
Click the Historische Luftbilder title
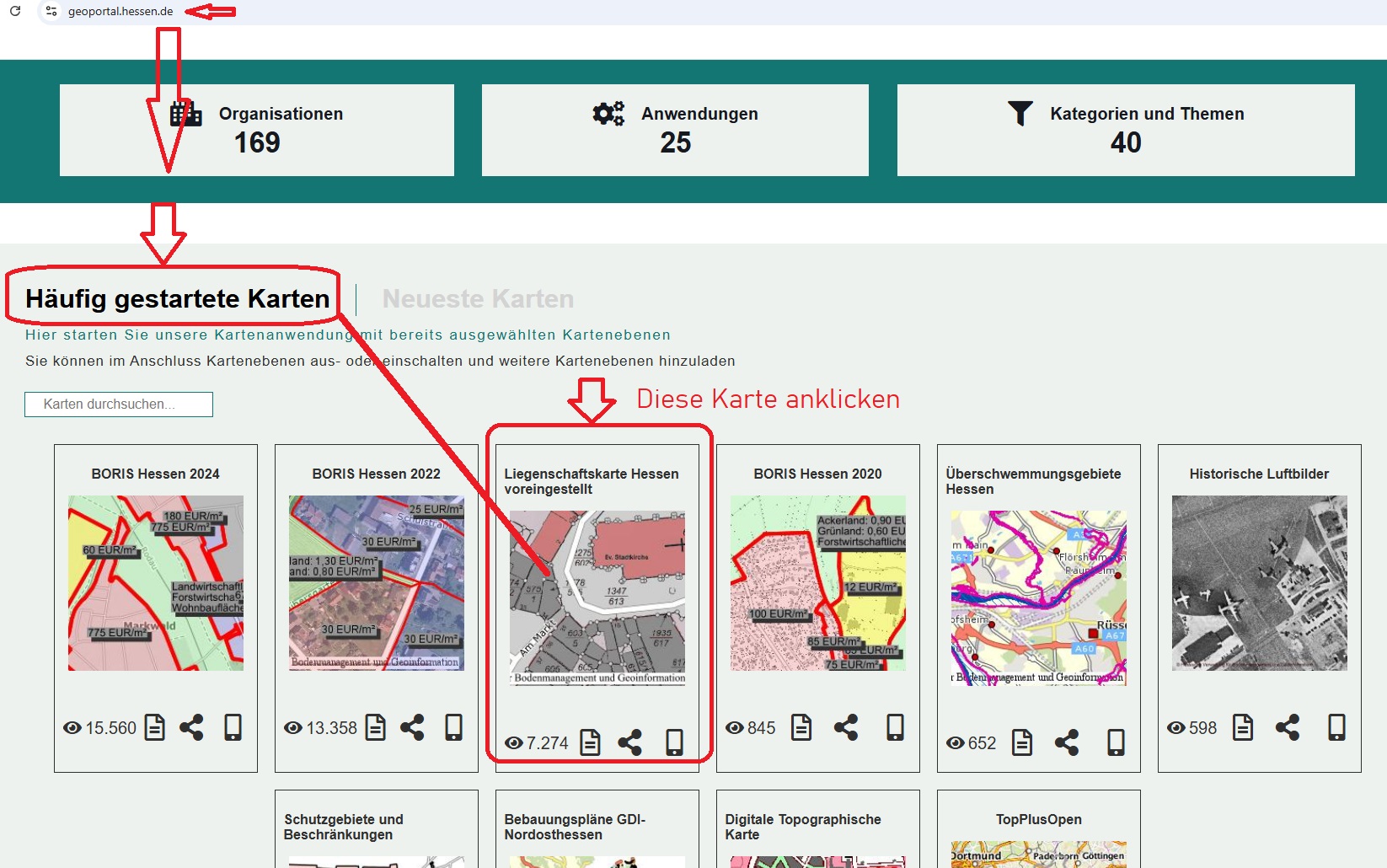pyautogui.click(x=1259, y=474)
